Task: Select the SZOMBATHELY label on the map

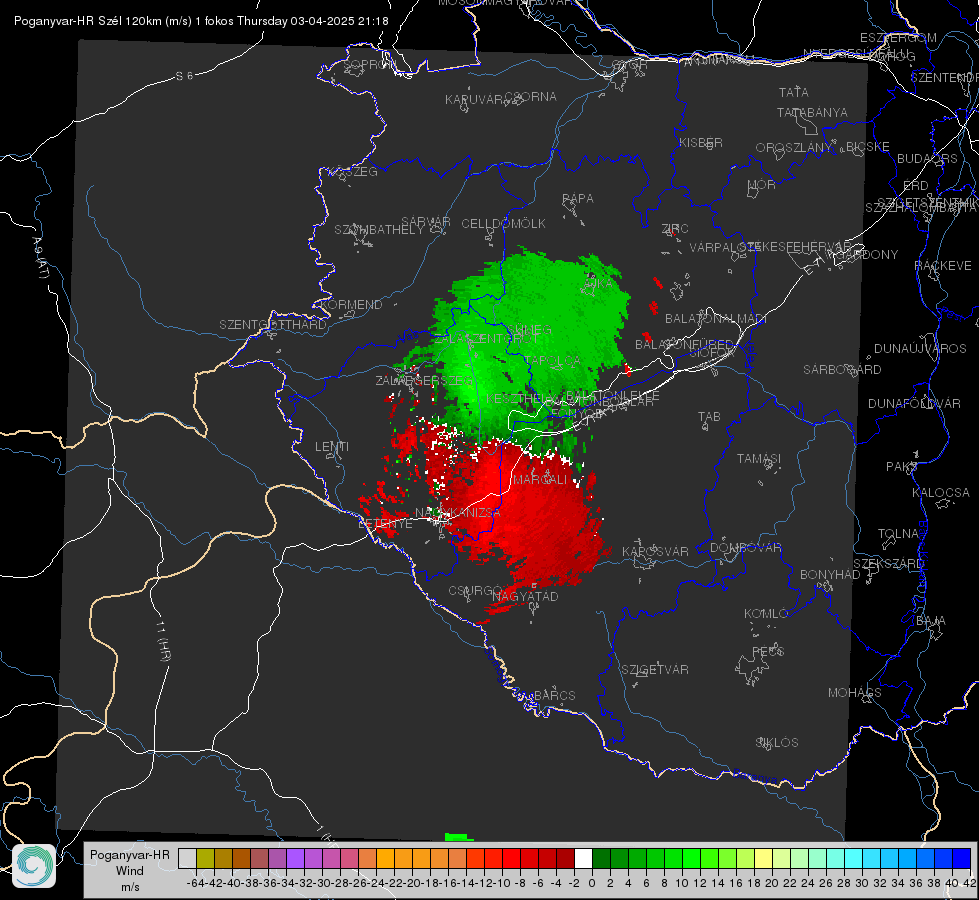Action: (378, 229)
